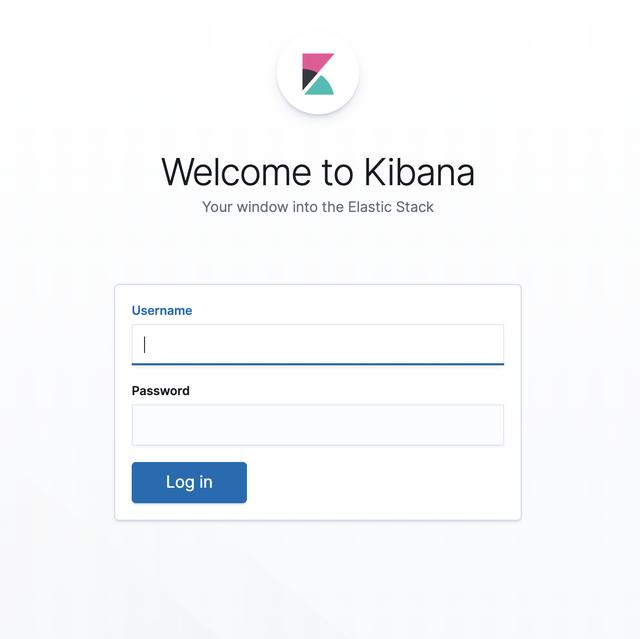
Task: Click the teal bottom segment of the Kibana logo
Action: pos(320,87)
